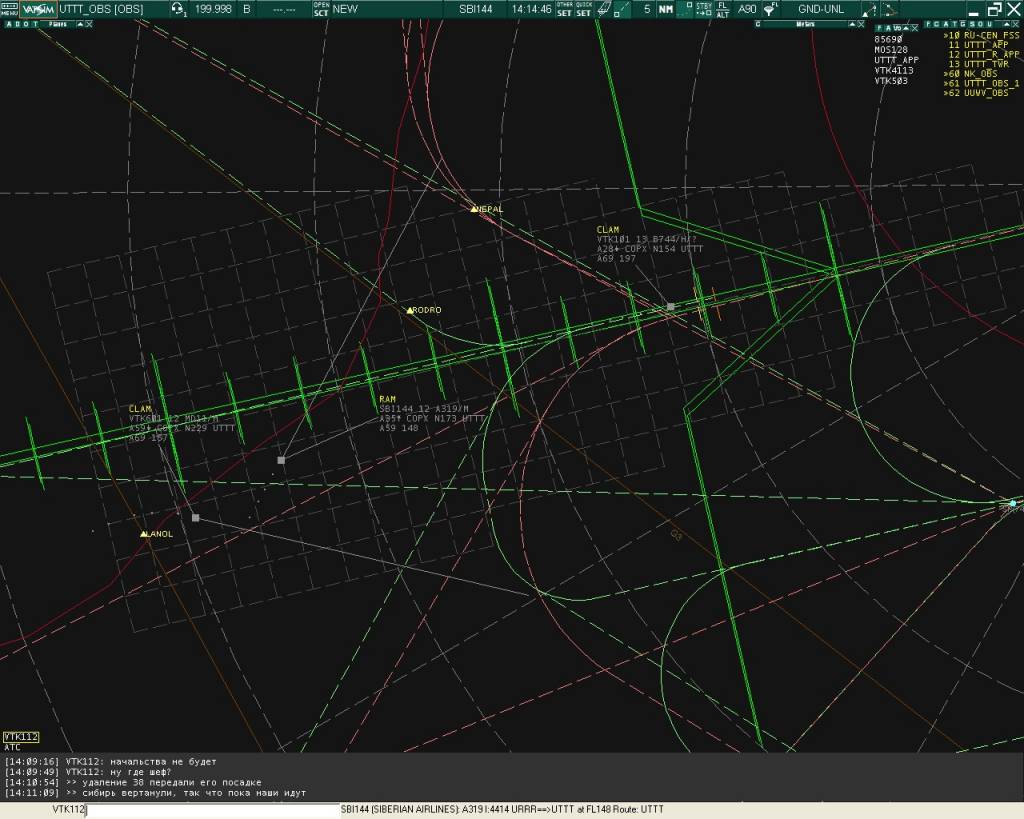
Task: Click the VTK101 aircraft radar tag
Action: (x=650, y=244)
